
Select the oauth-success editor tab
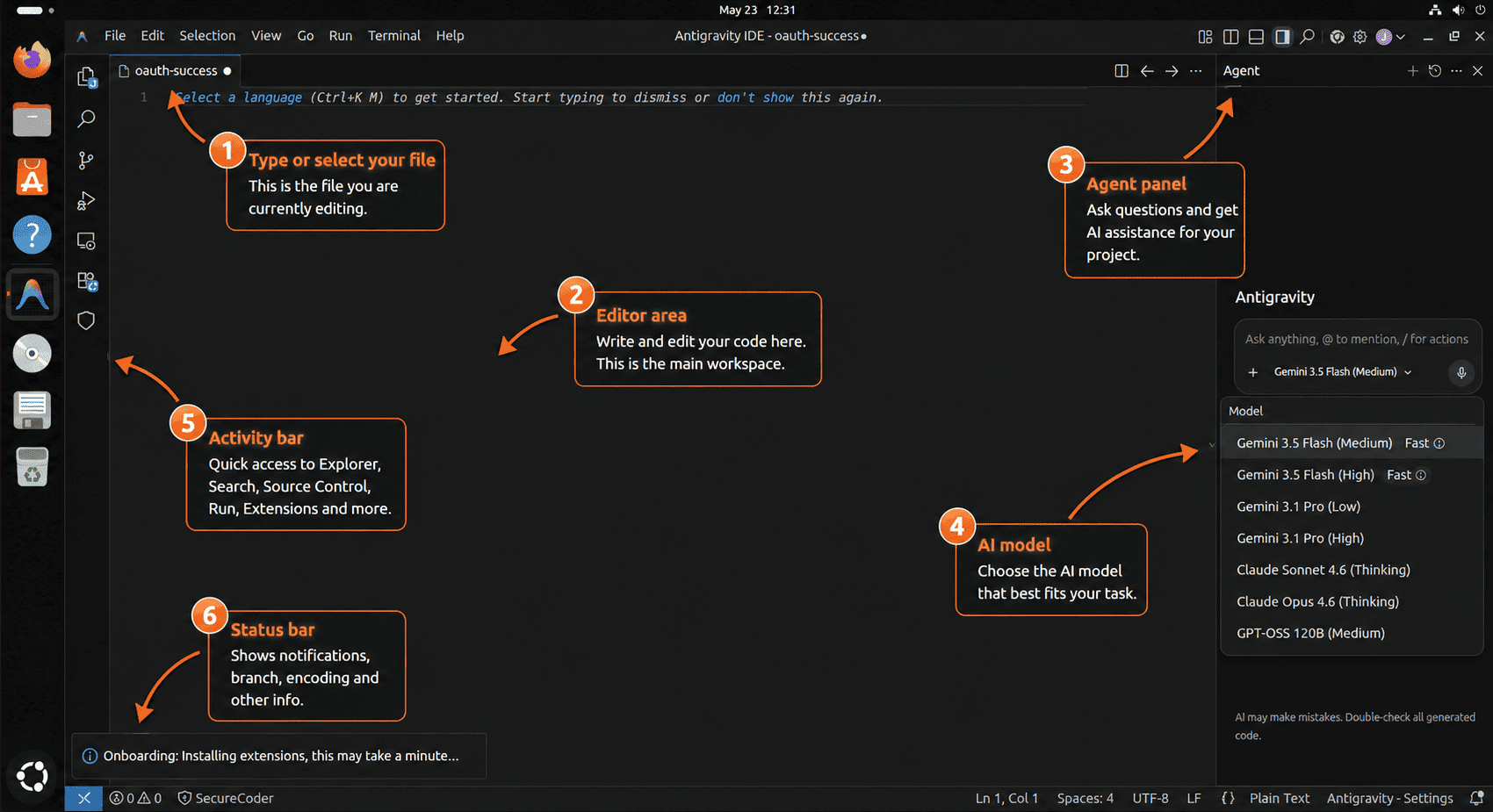click(175, 70)
